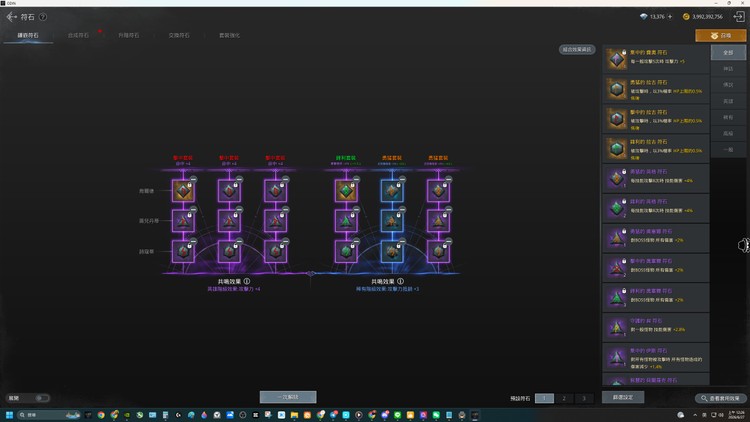Filter rune list by 全部
The width and height of the screenshot is (750, 422).
pos(728,53)
